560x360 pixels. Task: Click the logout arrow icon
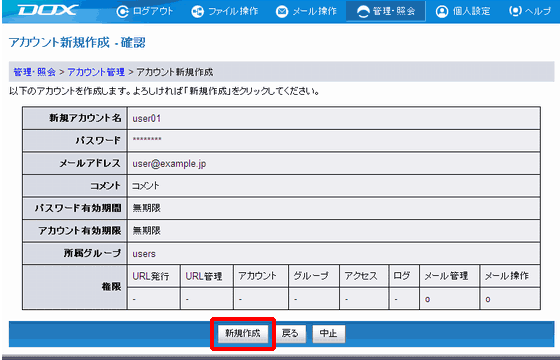pyautogui.click(x=122, y=11)
